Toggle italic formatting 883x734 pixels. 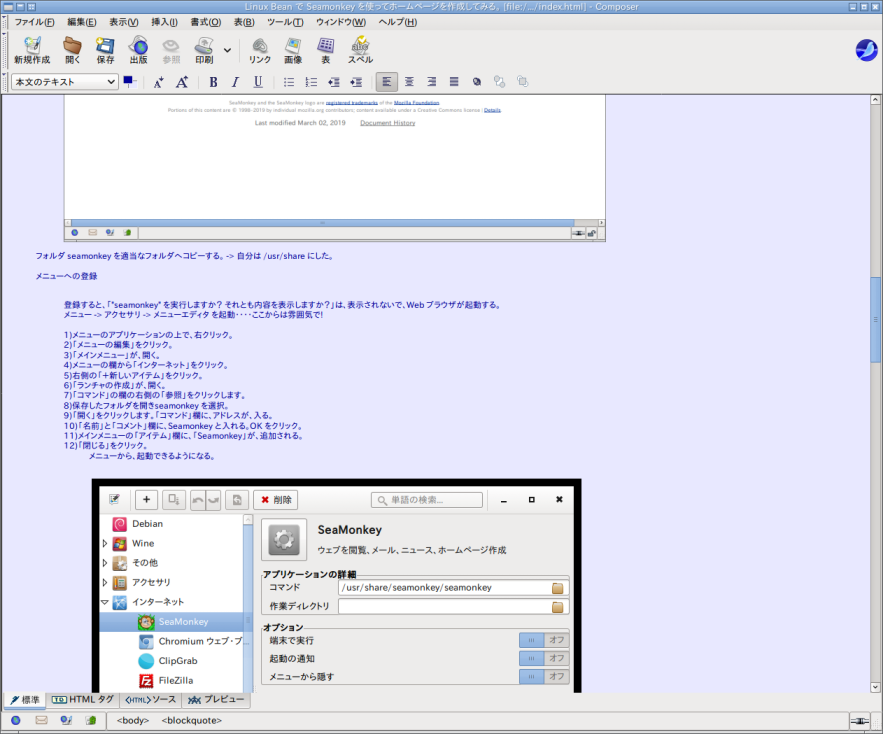click(x=235, y=82)
